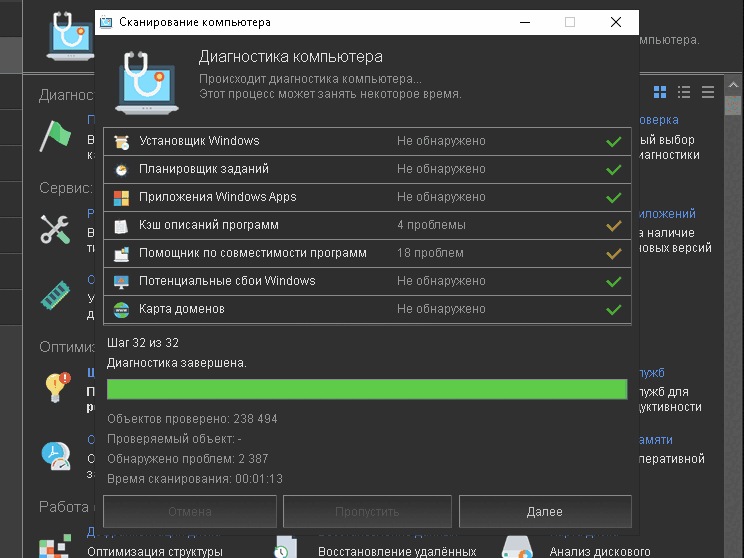Click the wrench and screwdriver service icon
Image resolution: width=744 pixels, height=558 pixels.
pyautogui.click(x=56, y=229)
